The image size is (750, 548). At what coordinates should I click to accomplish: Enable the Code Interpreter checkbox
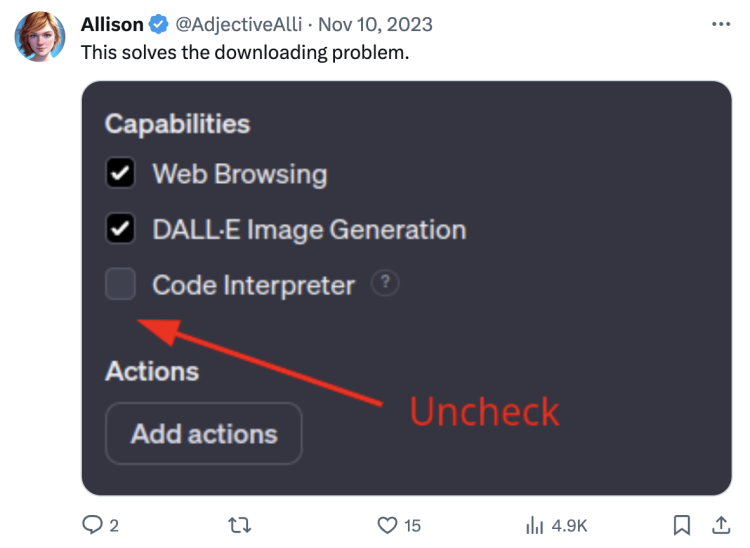click(x=121, y=285)
